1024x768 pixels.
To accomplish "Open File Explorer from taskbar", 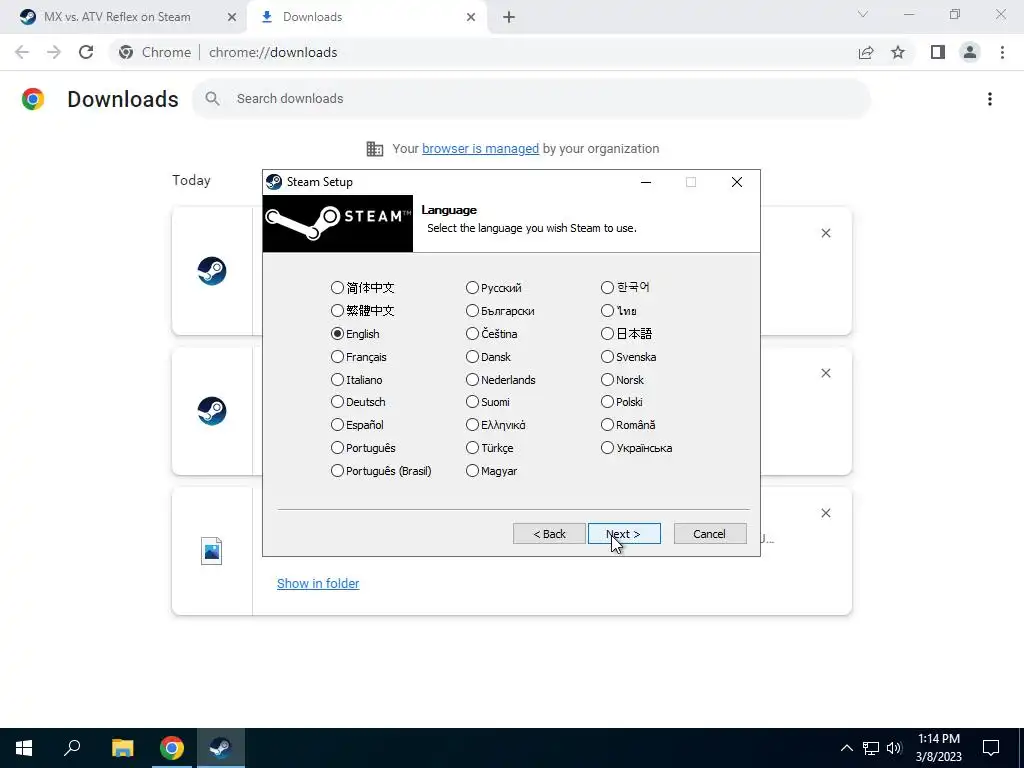I will pos(122,748).
